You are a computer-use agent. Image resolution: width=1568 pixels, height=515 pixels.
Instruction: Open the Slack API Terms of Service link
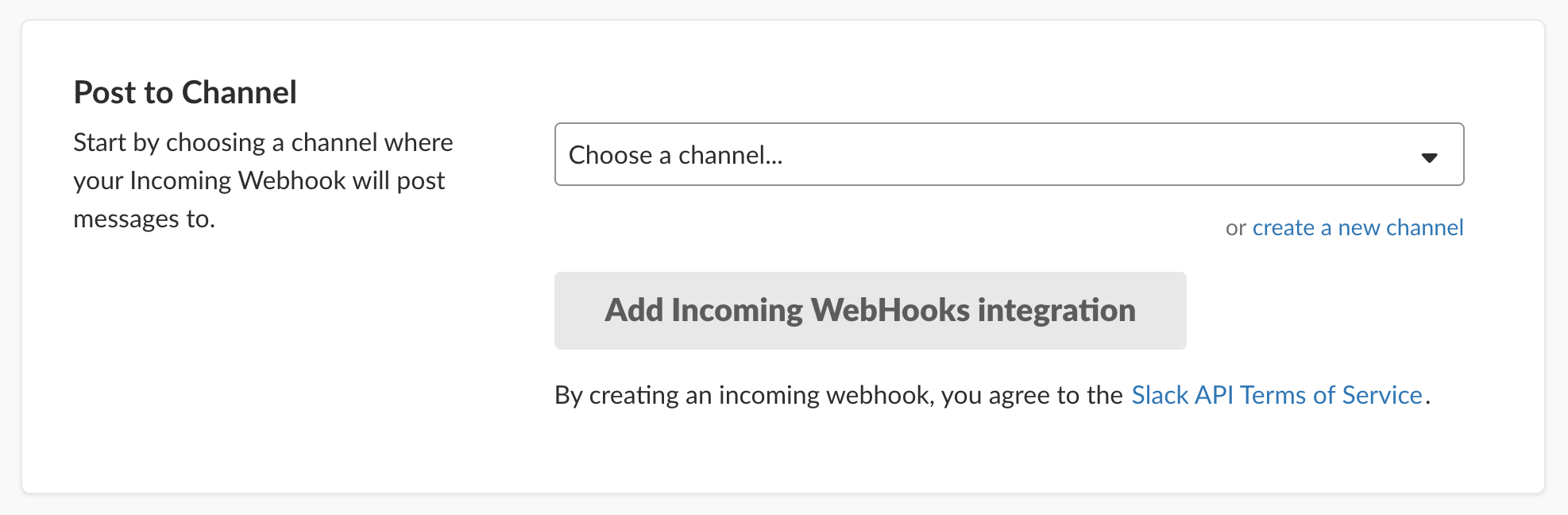1276,395
